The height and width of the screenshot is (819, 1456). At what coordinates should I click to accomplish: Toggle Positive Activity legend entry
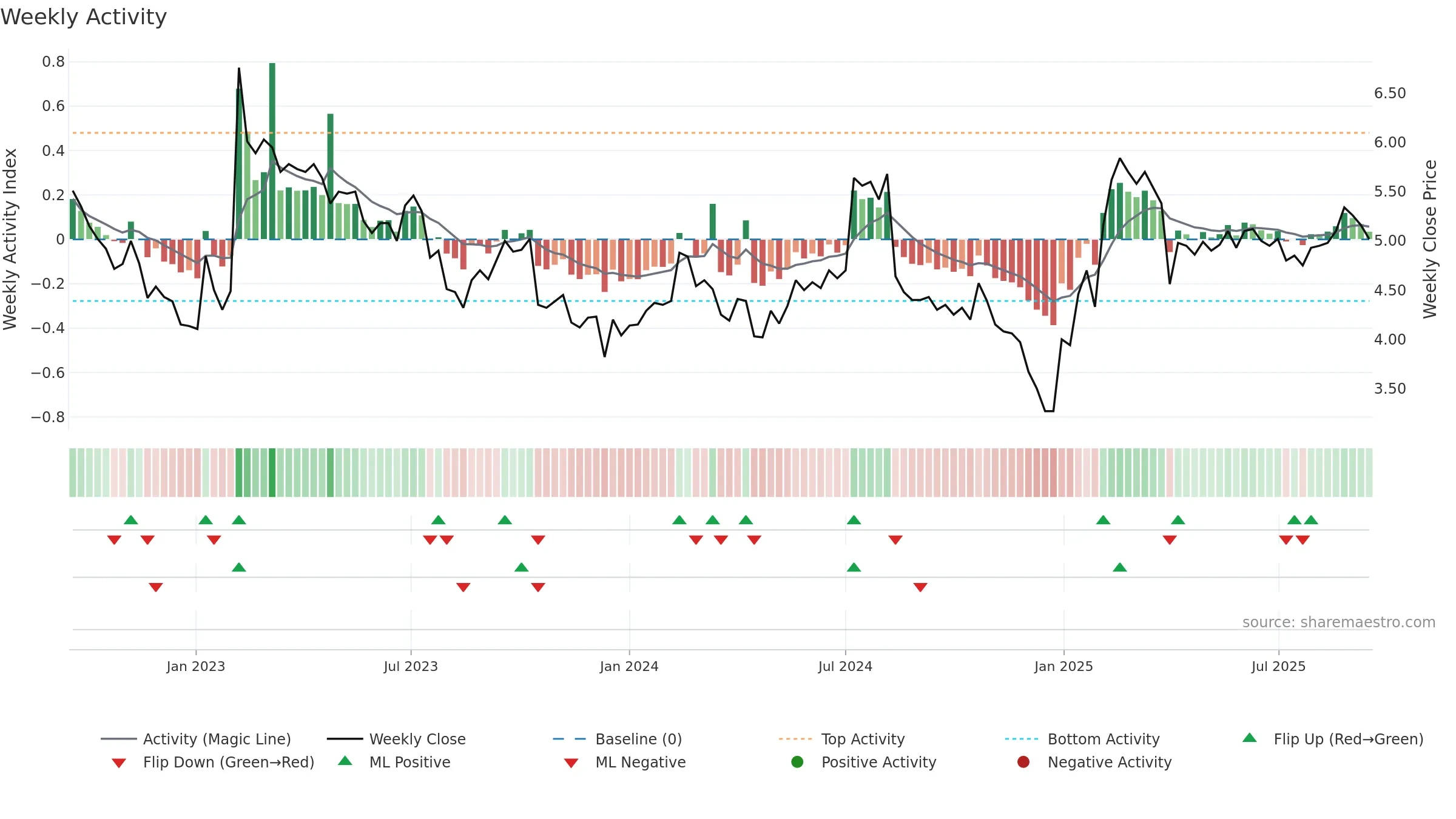tap(864, 762)
